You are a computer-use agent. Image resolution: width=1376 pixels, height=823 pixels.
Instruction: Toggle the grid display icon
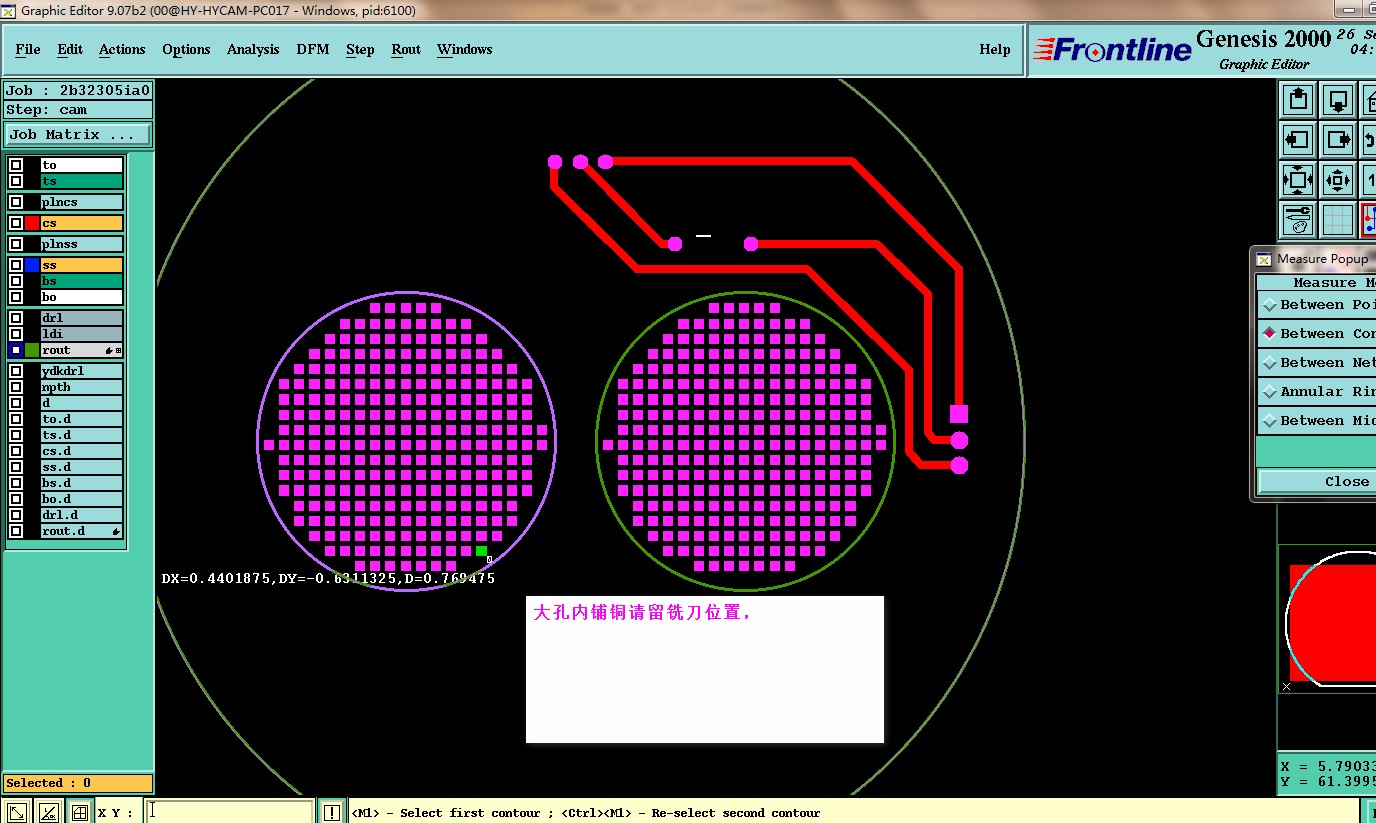coord(1338,220)
